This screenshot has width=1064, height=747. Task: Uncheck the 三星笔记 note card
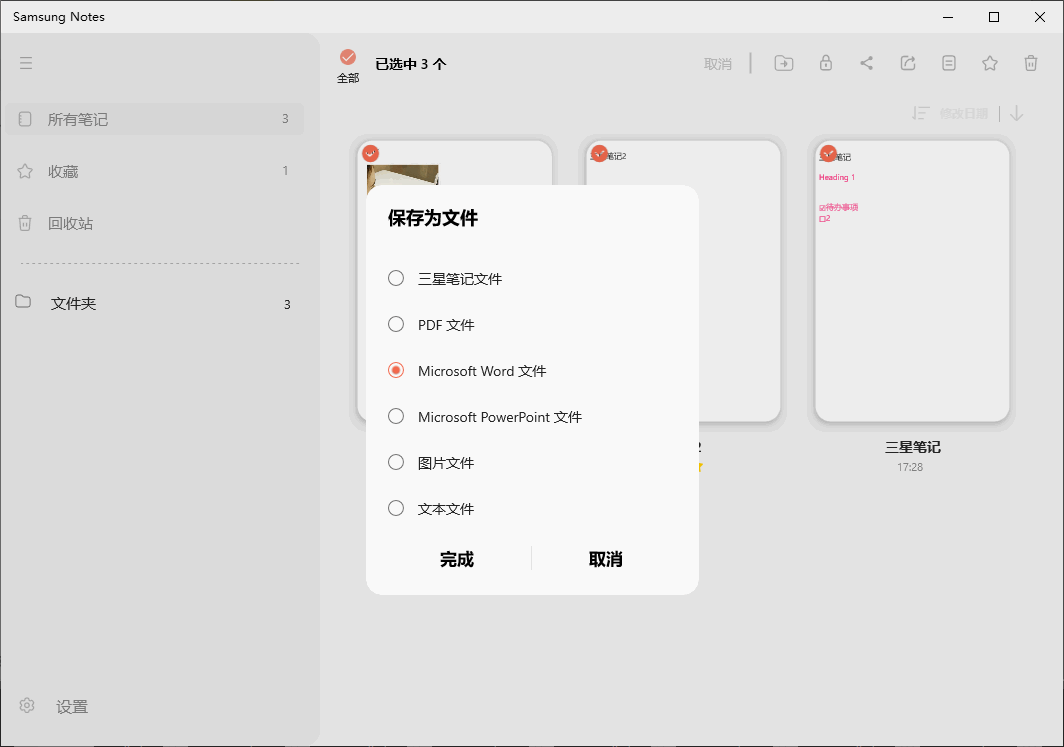click(x=829, y=153)
